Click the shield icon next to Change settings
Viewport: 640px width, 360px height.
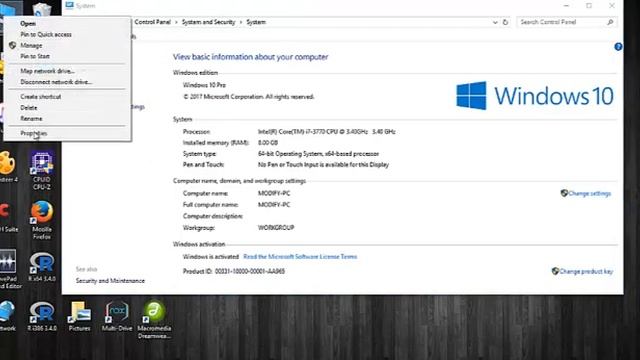(x=564, y=193)
